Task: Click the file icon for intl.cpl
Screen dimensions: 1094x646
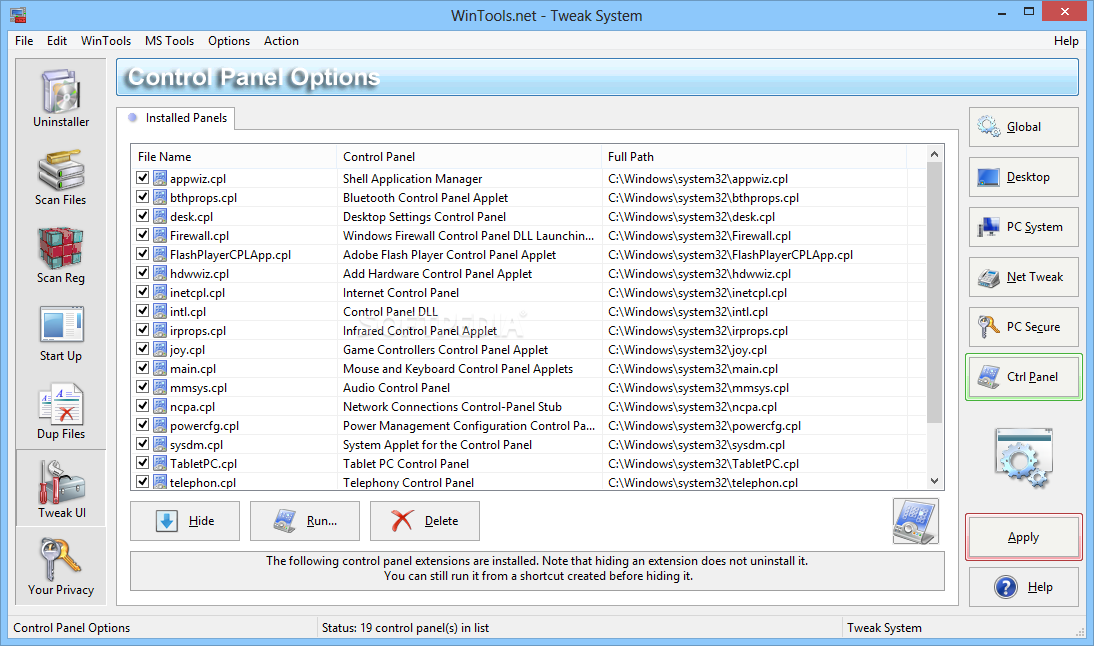Action: point(160,312)
